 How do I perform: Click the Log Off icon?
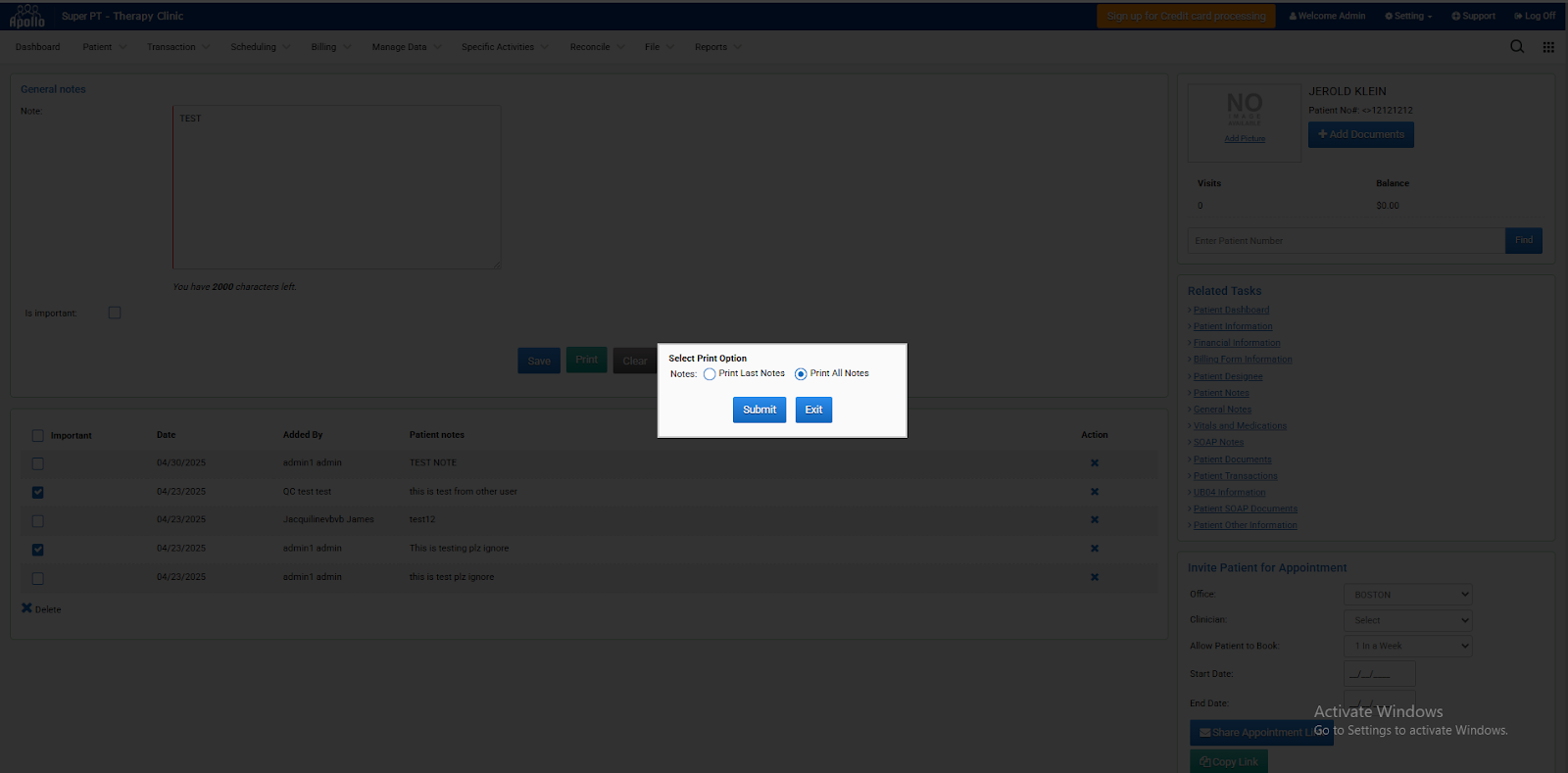1518,16
